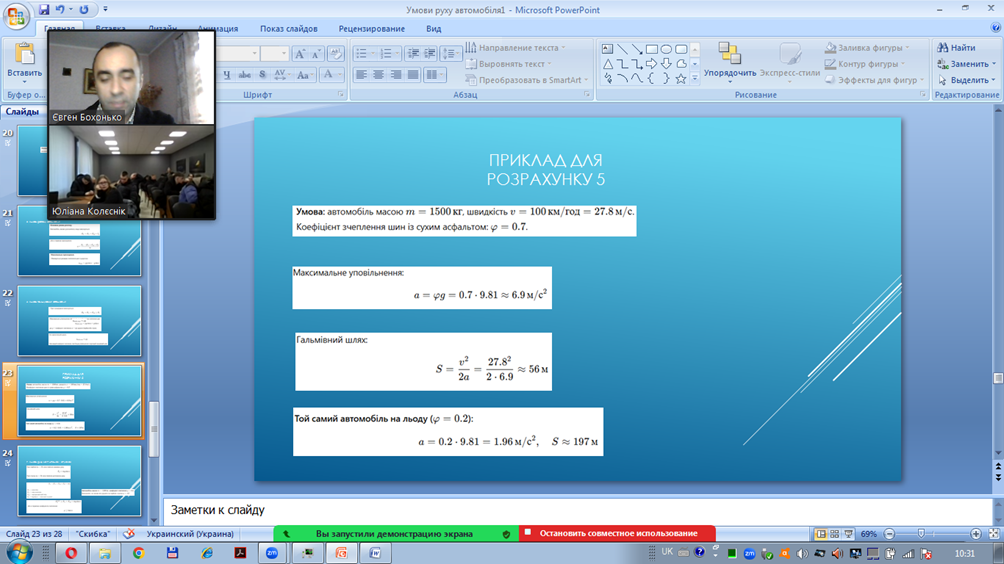Click the zoom in plus button
1004x564 pixels.
(x=976, y=534)
